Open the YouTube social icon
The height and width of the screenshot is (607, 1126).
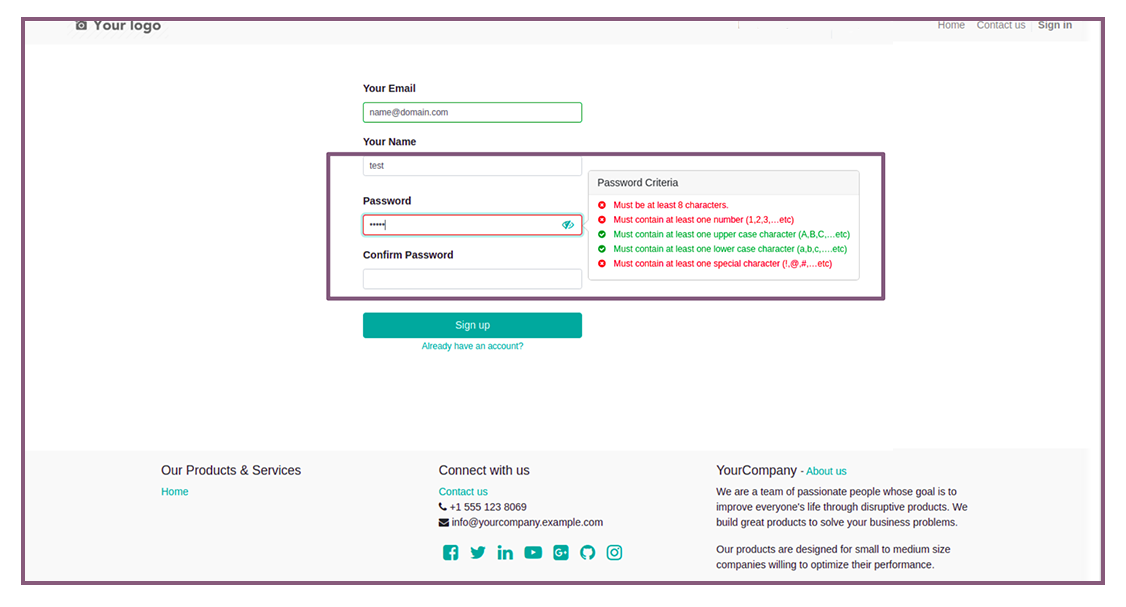pos(533,552)
